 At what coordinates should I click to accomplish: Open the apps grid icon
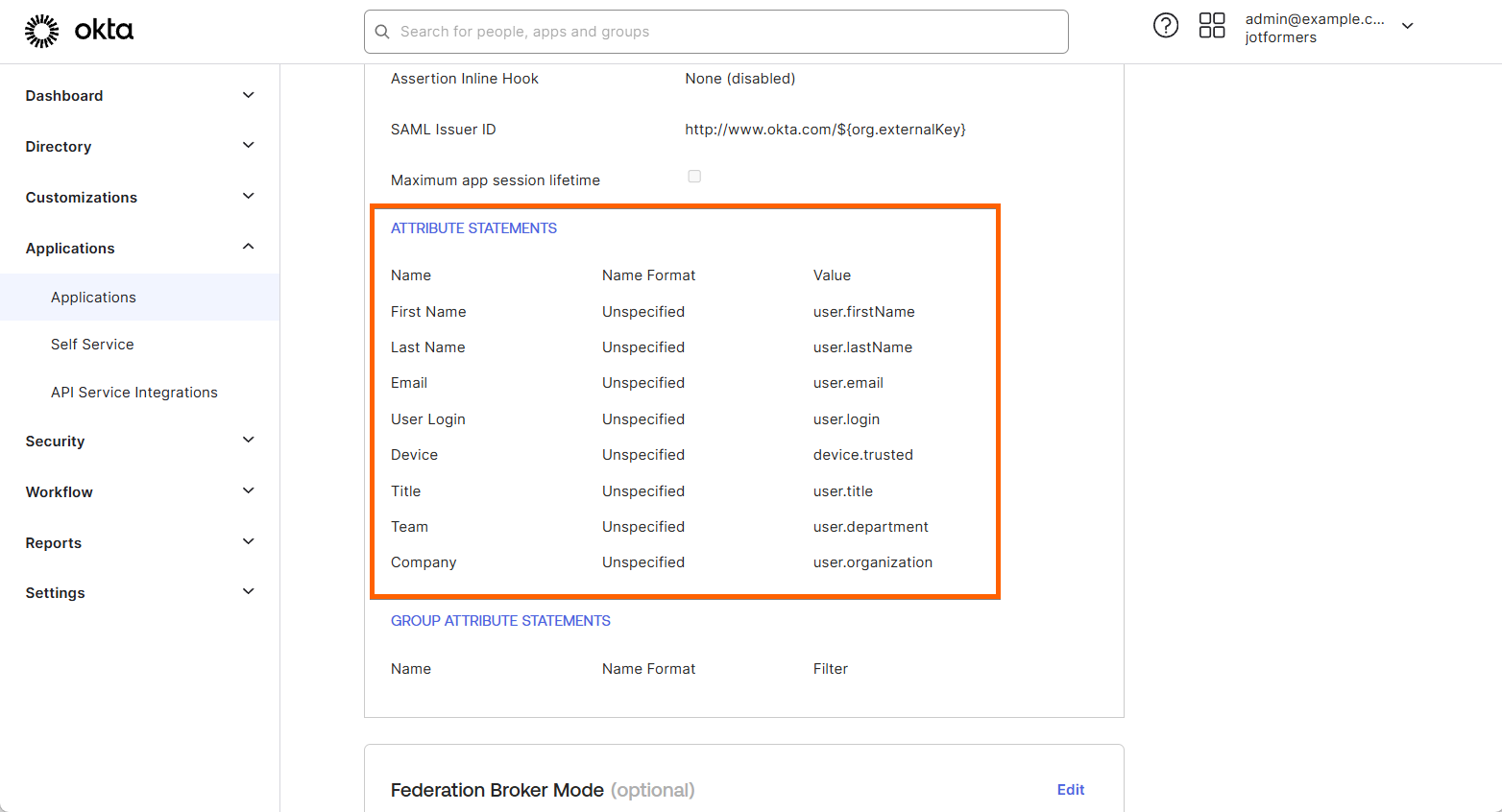[1212, 26]
